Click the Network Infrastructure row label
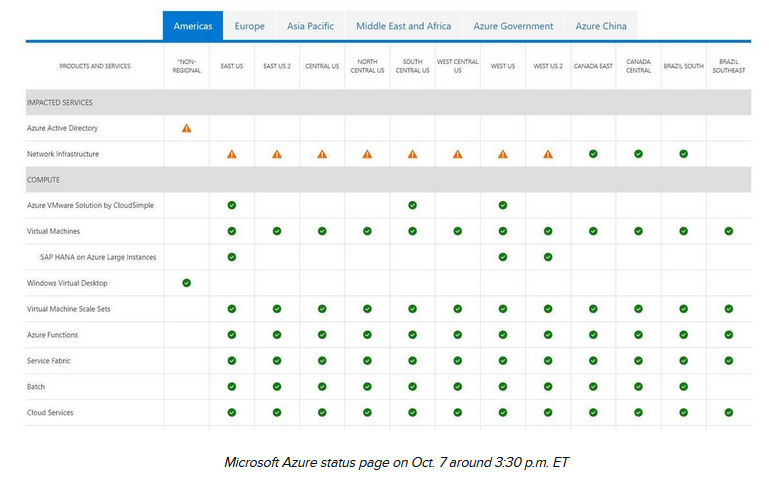Screen dimensions: 769x486 pyautogui.click(x=63, y=154)
